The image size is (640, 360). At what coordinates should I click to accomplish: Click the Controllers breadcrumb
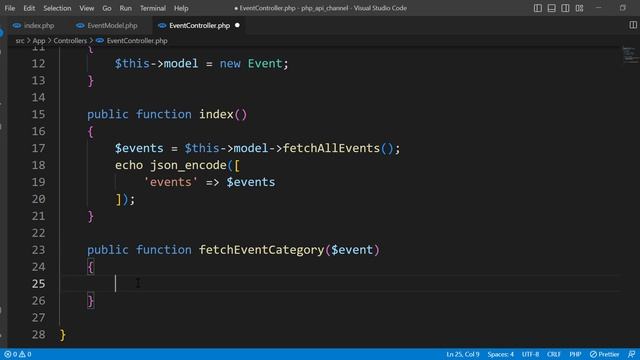[70, 41]
